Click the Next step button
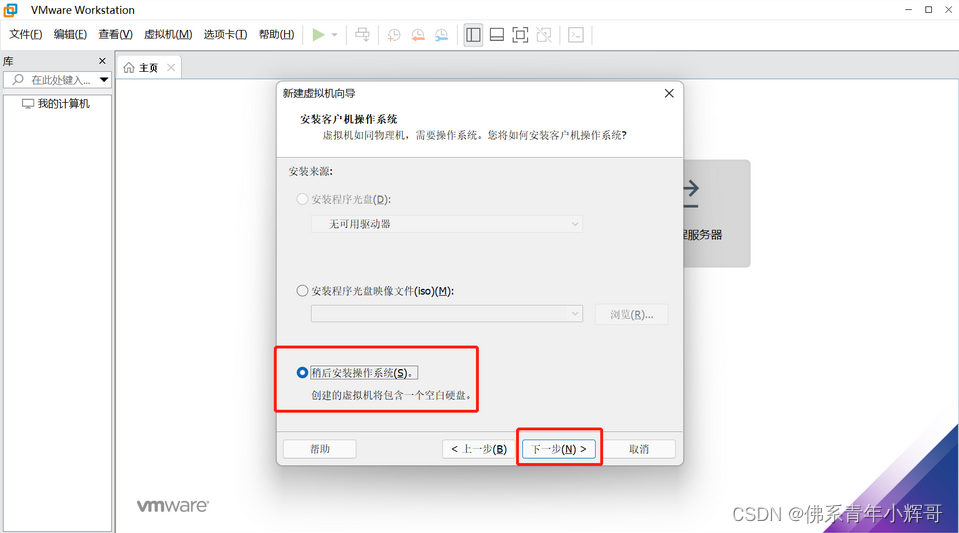Viewport: 959px width, 533px height. pyautogui.click(x=559, y=449)
